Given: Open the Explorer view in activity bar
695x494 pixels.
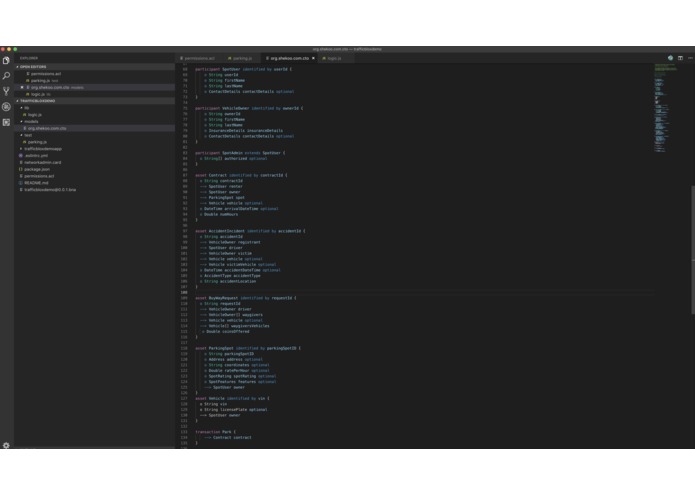Looking at the screenshot, I should pyautogui.click(x=6, y=60).
